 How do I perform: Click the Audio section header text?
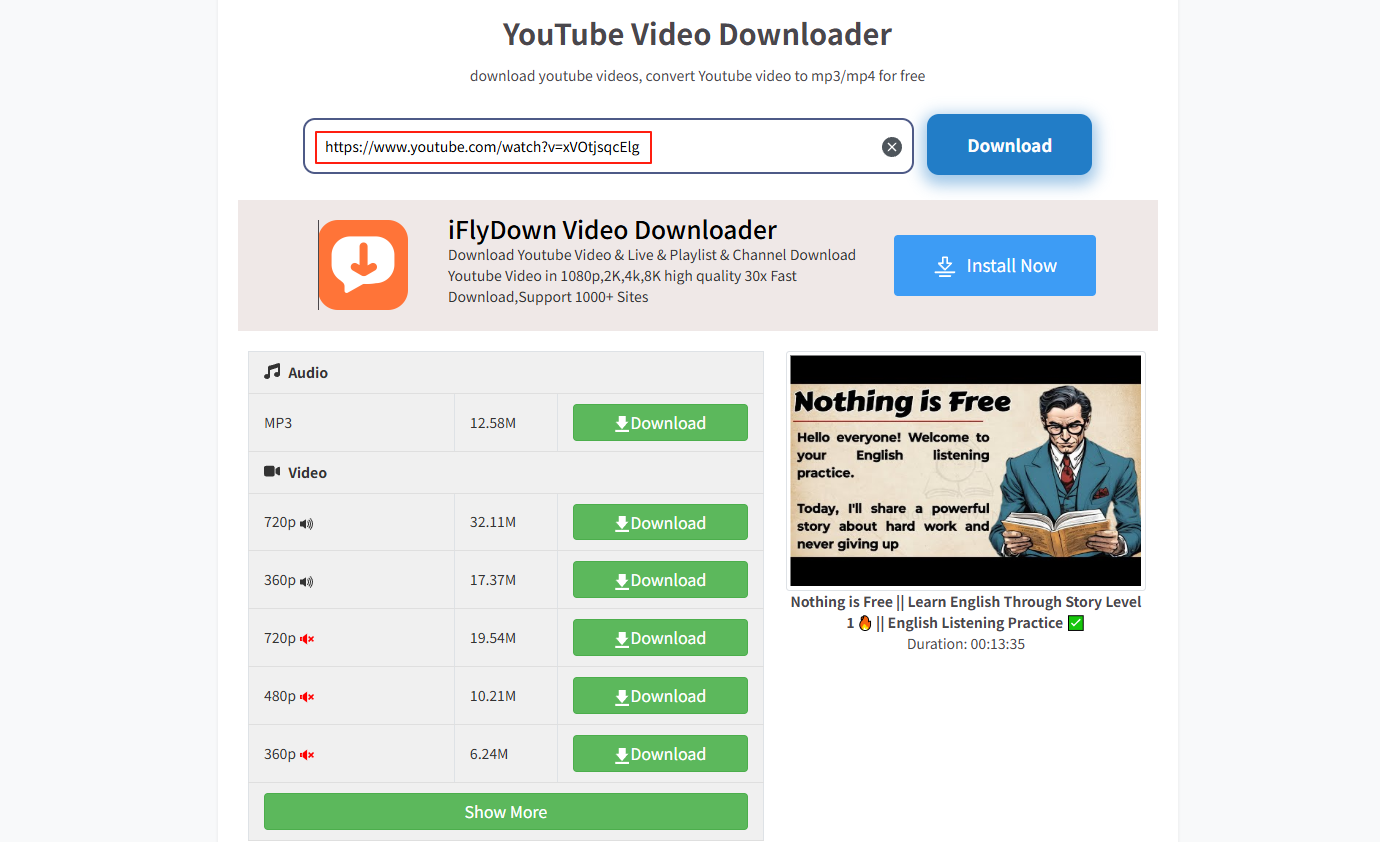[x=308, y=372]
